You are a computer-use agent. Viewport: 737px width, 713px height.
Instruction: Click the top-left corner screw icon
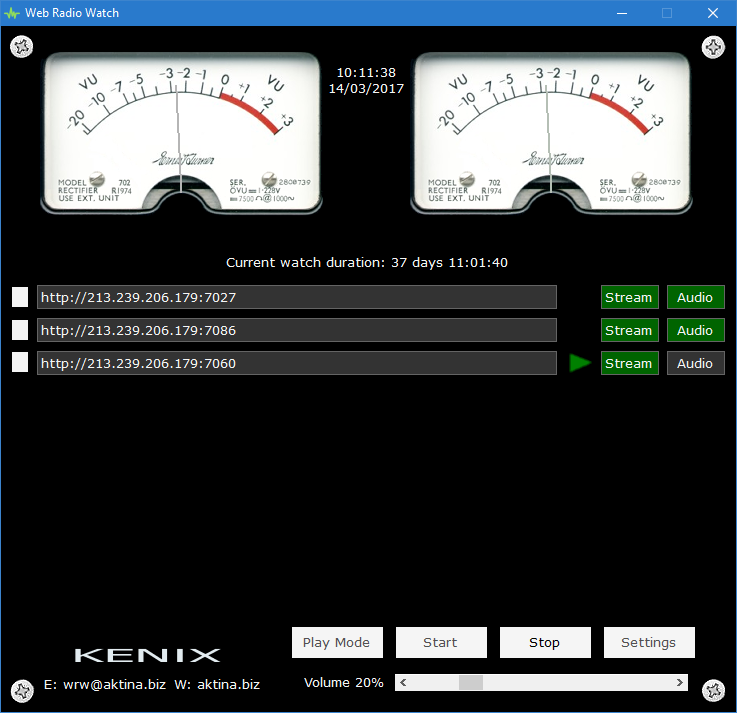click(22, 47)
